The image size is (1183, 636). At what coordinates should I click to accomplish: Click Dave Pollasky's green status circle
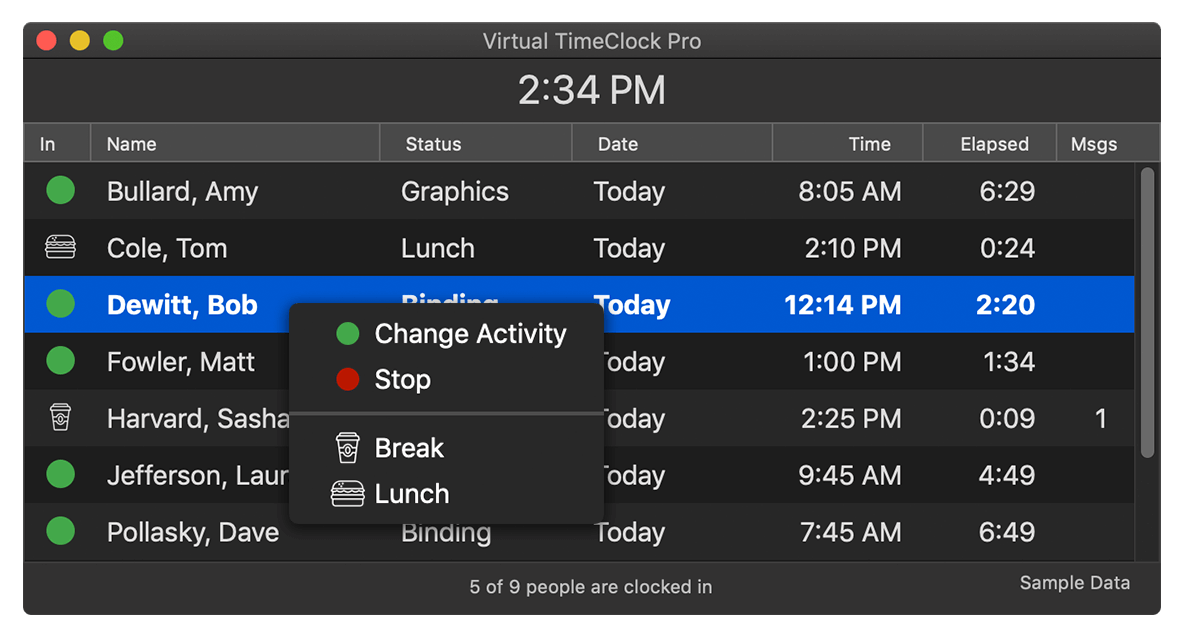point(60,530)
